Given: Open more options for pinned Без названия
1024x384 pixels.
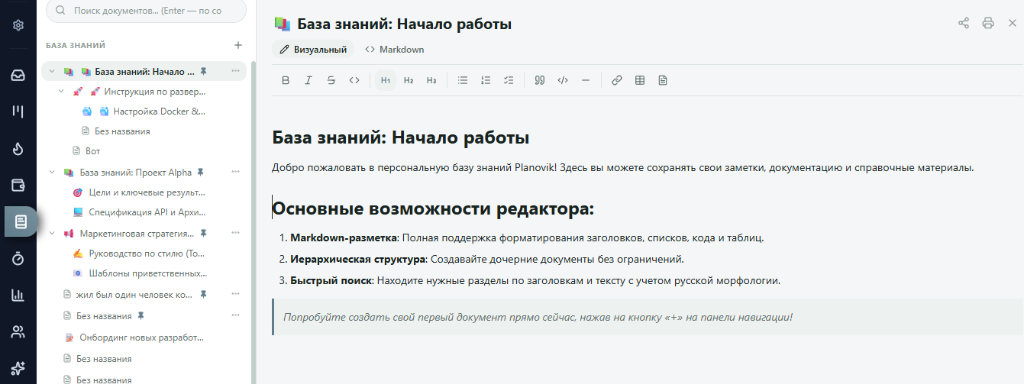Looking at the screenshot, I should [x=235, y=315].
